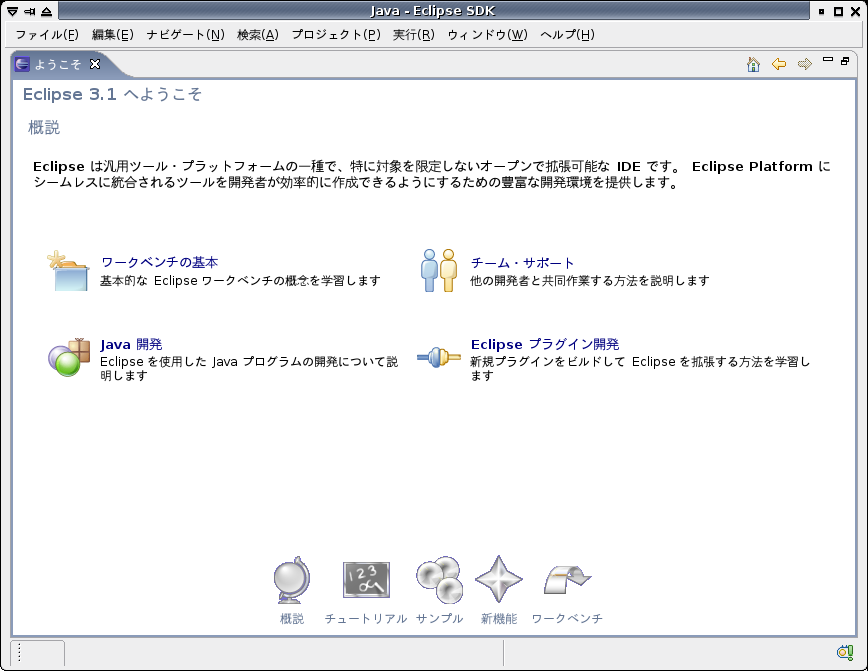This screenshot has width=868, height=671.
Task: Click the ワークベンチ arrow icon
Action: coord(567,580)
